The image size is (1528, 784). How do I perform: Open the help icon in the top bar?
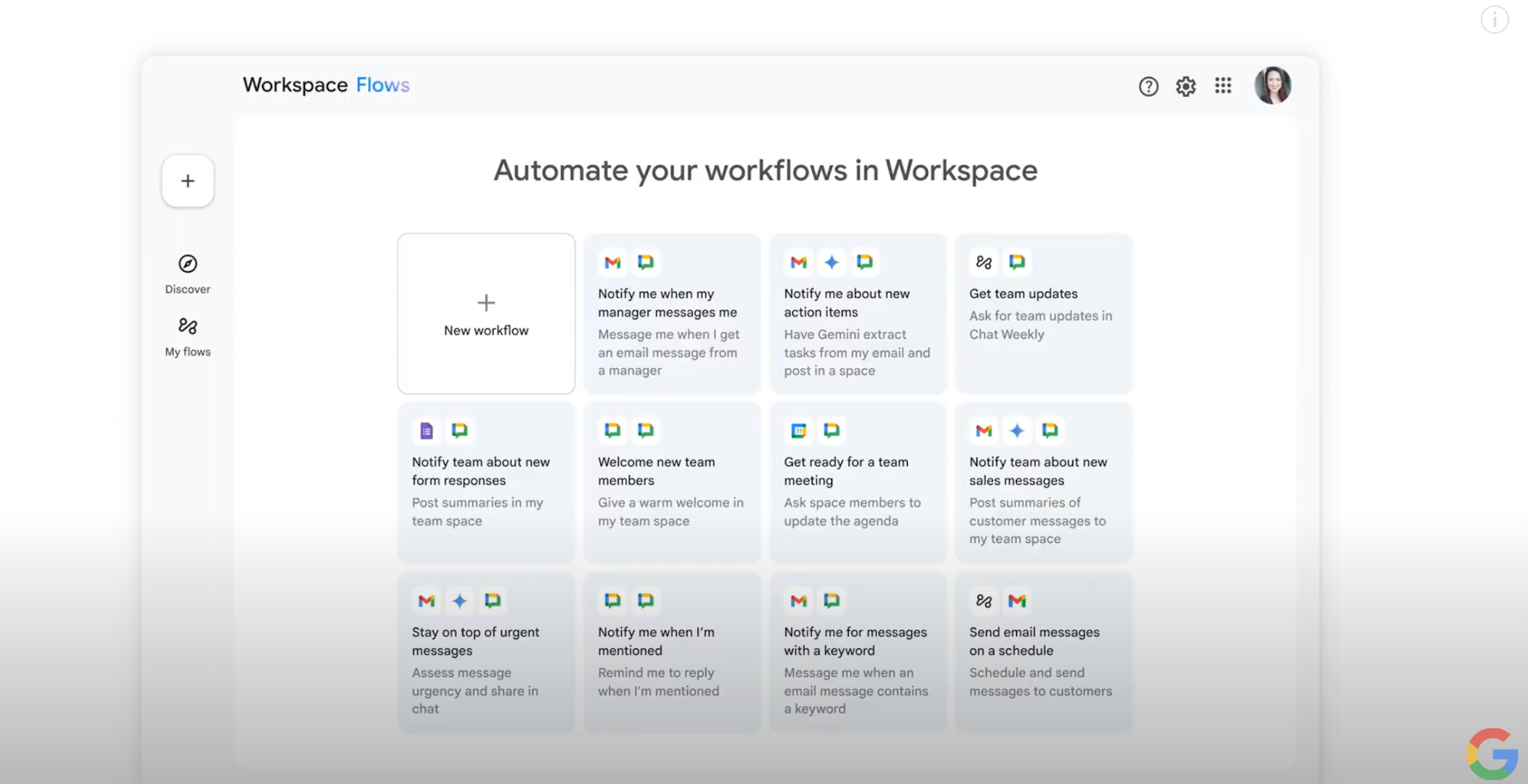[1148, 86]
